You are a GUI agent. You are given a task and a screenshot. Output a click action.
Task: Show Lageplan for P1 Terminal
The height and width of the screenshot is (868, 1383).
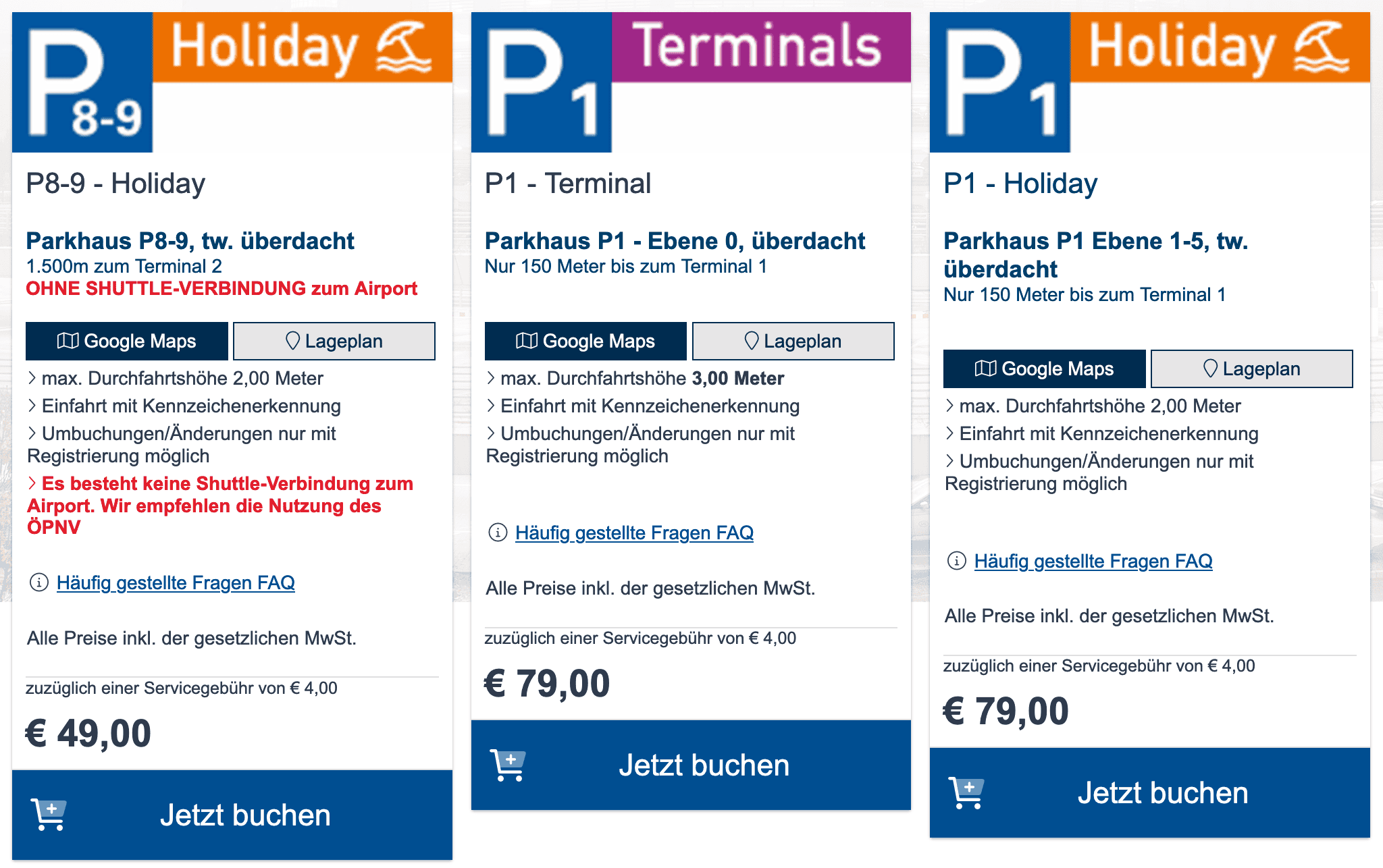[793, 342]
